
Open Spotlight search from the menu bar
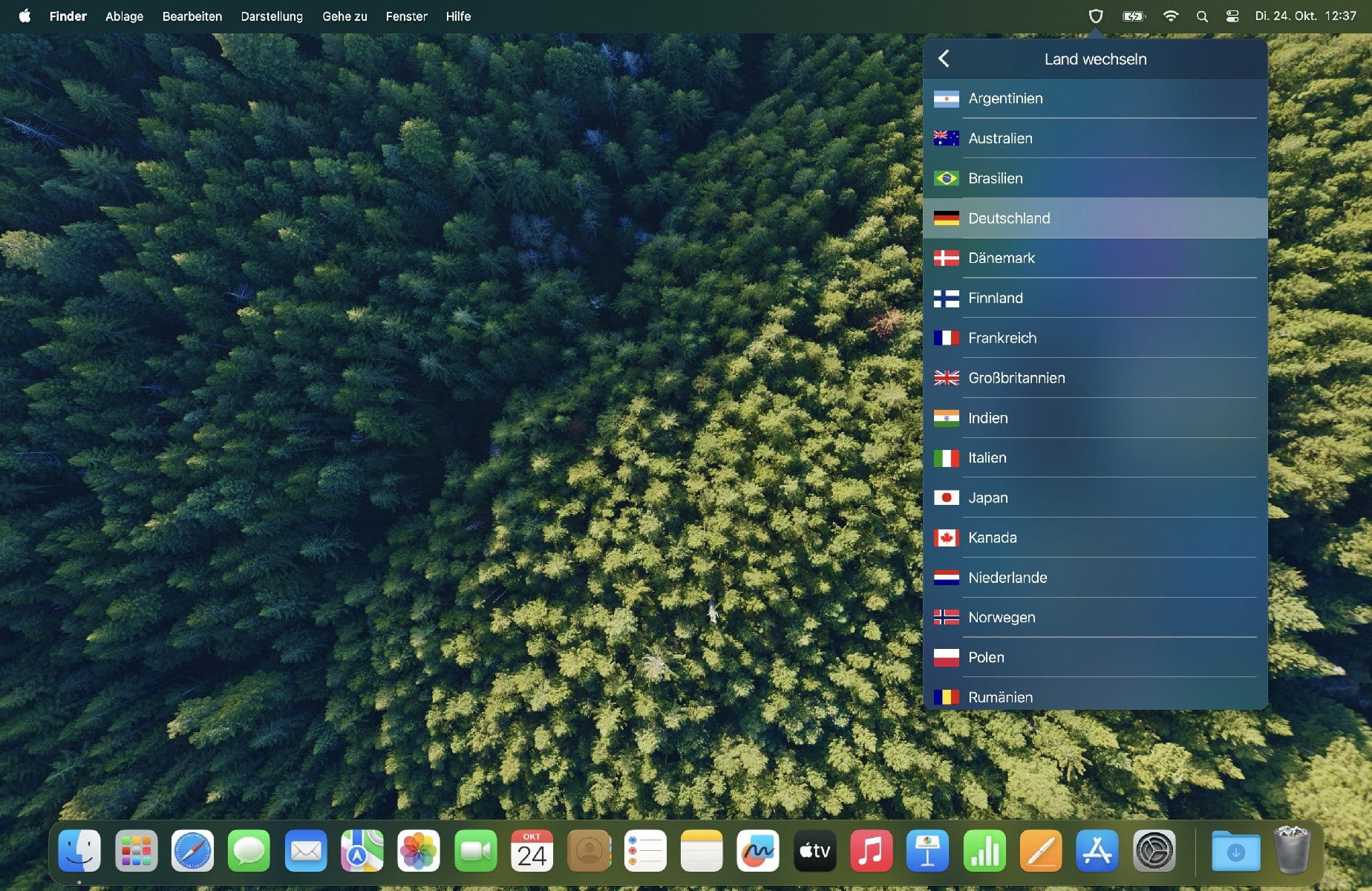[x=1203, y=16]
